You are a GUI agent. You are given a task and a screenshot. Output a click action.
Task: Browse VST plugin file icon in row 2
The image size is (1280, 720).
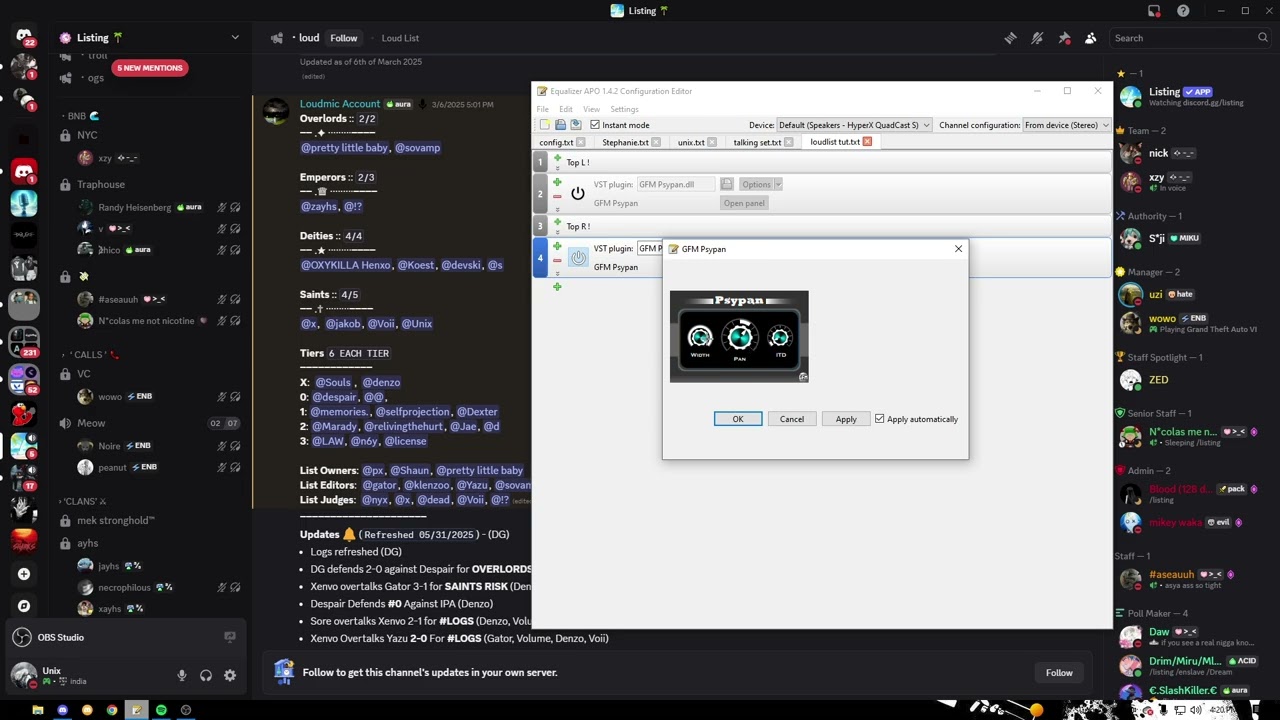727,184
